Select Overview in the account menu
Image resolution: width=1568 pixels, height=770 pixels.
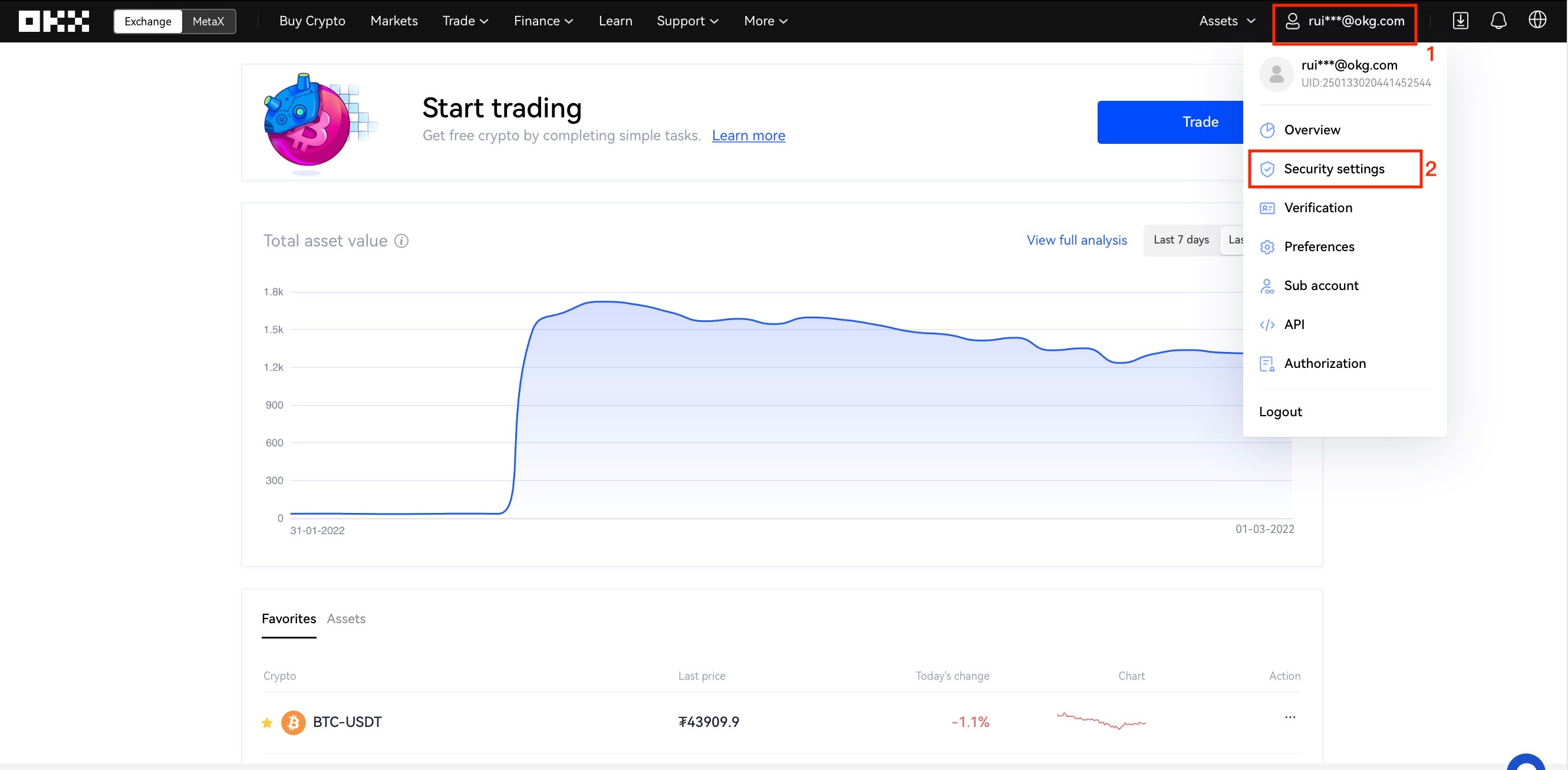[x=1344, y=130]
